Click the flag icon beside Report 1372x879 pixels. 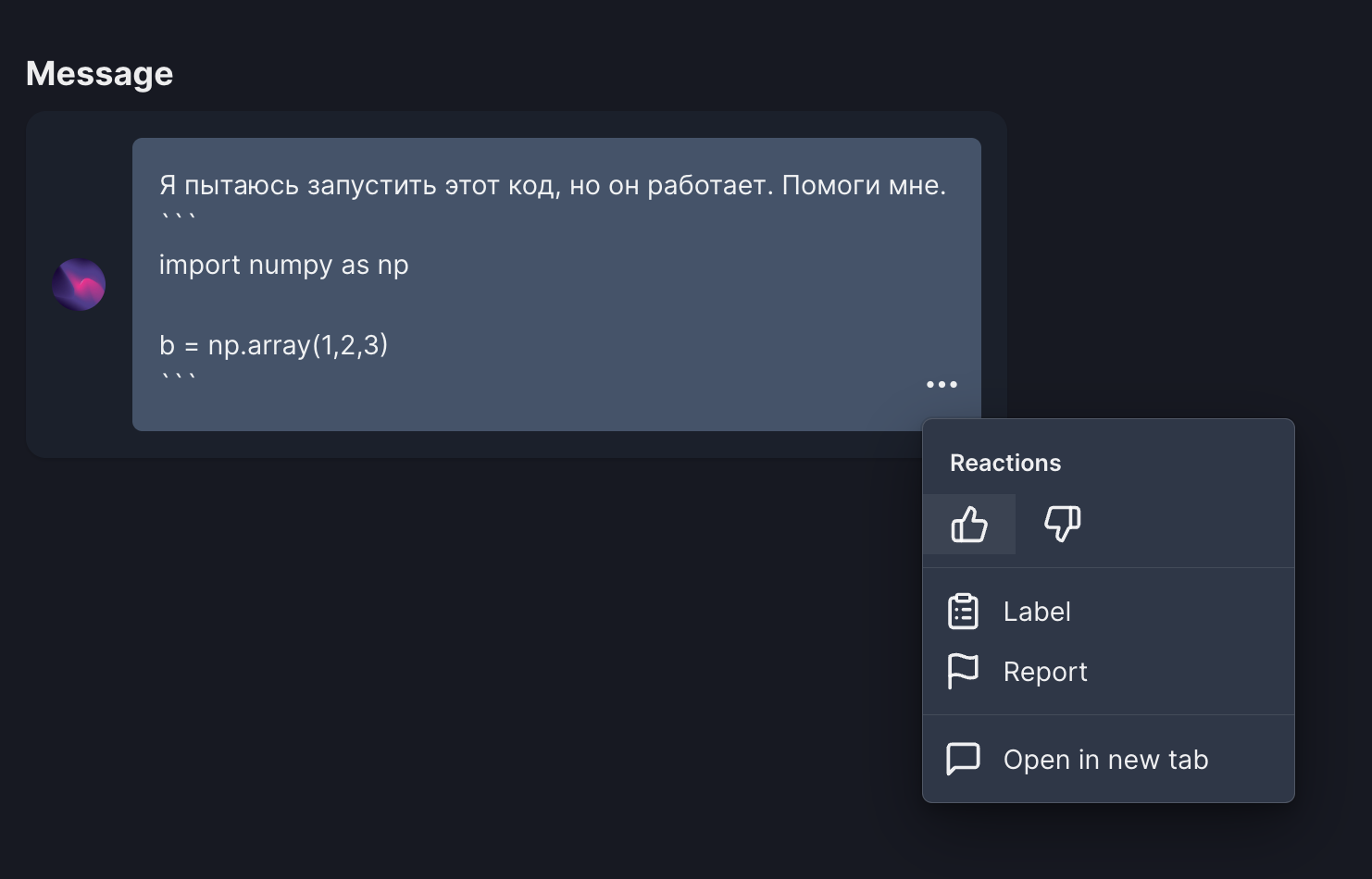pyautogui.click(x=963, y=672)
